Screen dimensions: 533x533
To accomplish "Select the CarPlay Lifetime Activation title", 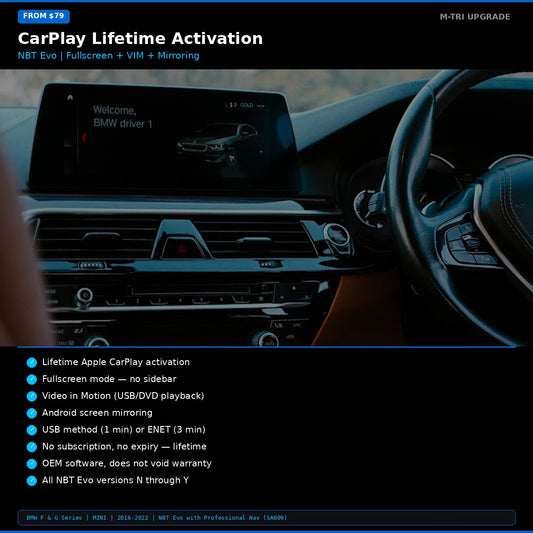I will click(140, 38).
